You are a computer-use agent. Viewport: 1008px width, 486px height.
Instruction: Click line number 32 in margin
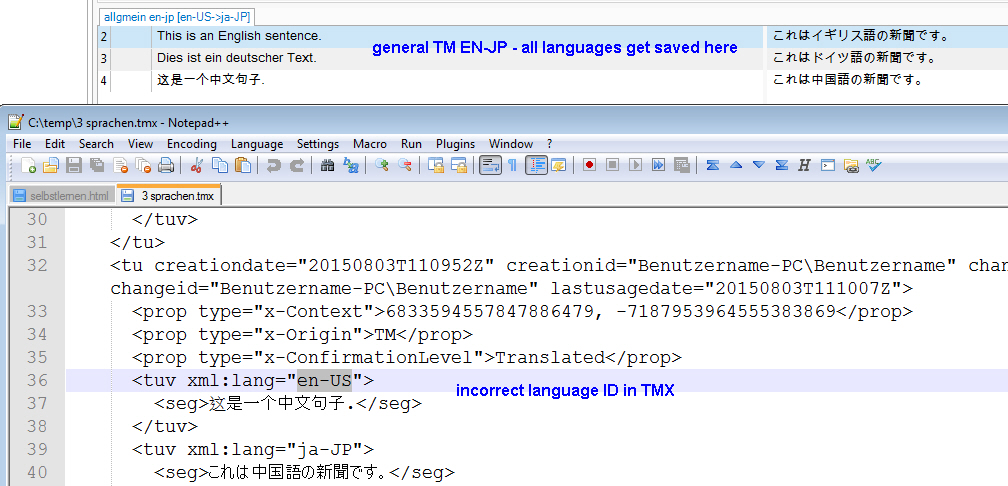click(37, 266)
